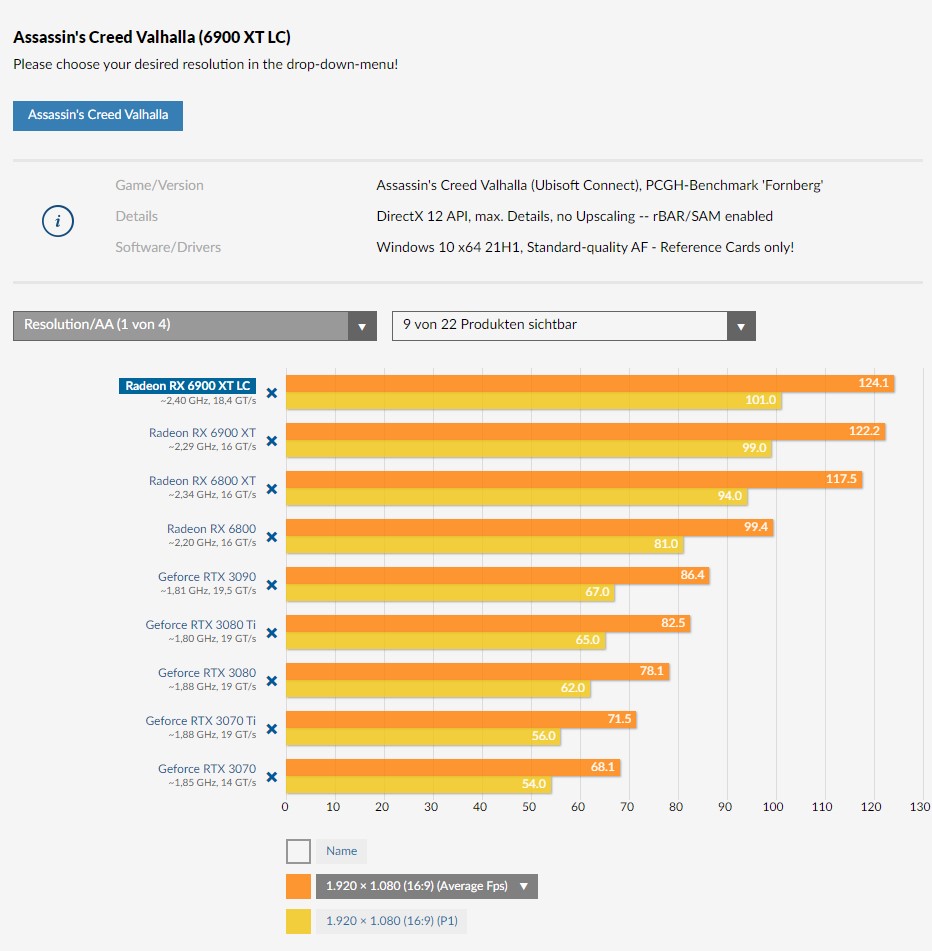Select the 1.920 × 1.080 (P1) legend label
The image size is (932, 951).
[398, 921]
